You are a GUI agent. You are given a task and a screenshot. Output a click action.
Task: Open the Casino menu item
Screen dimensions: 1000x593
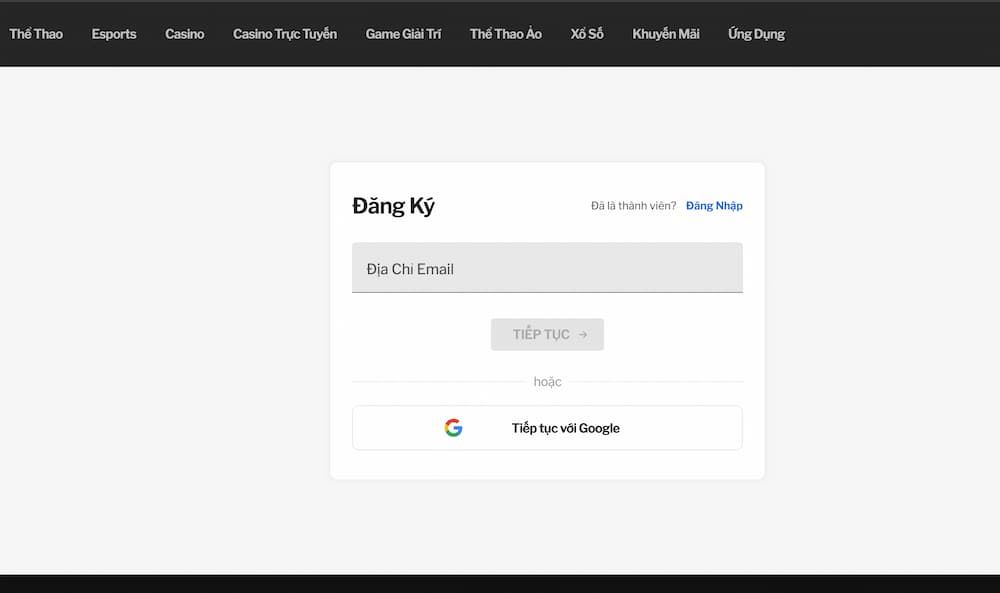[184, 33]
